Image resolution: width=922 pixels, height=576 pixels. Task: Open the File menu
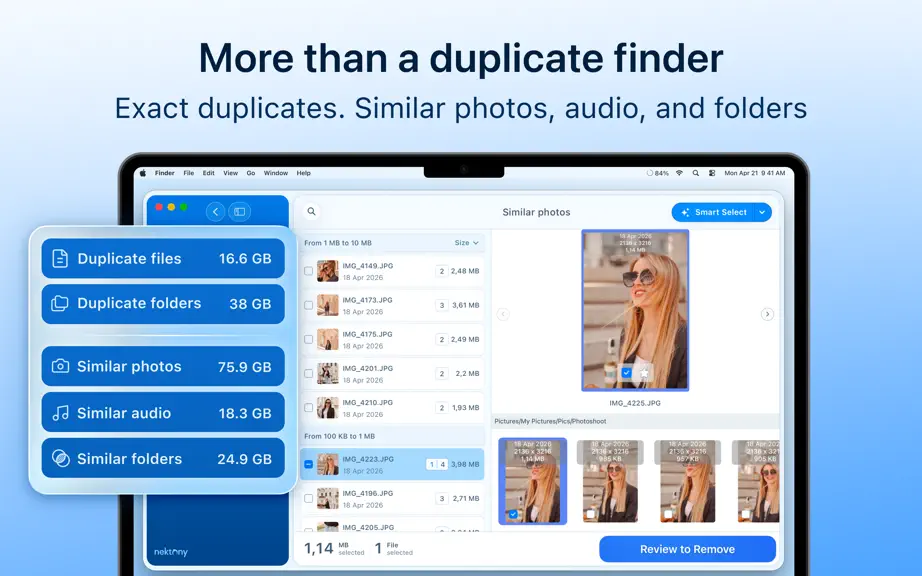point(189,173)
